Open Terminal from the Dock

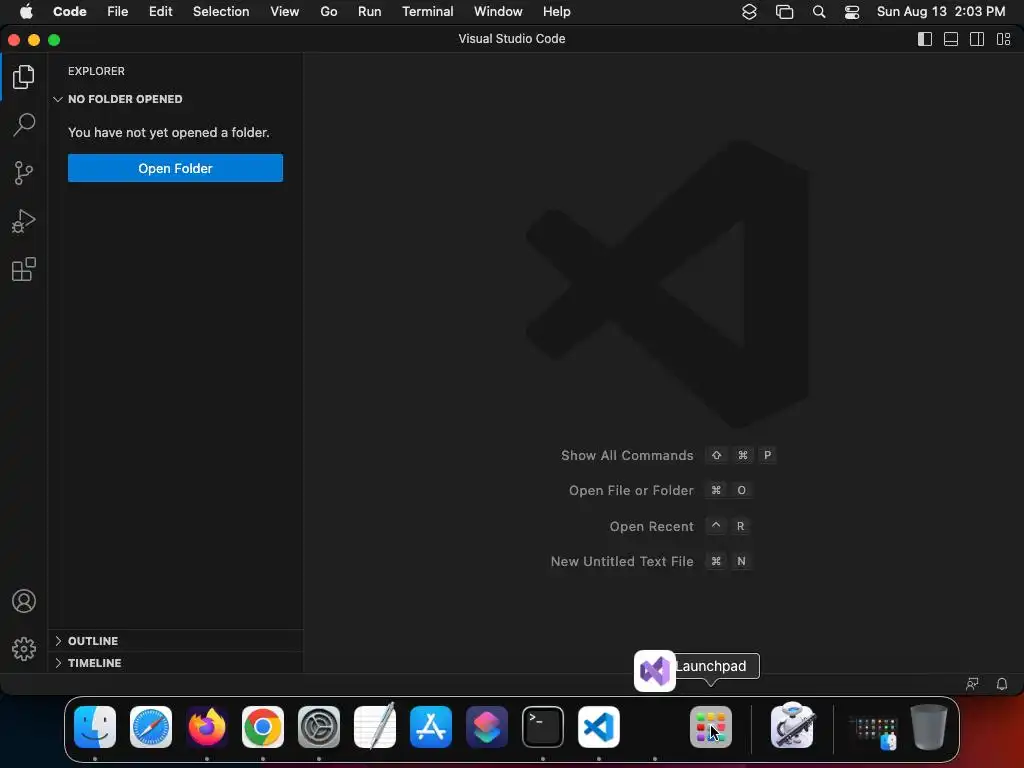click(x=543, y=727)
